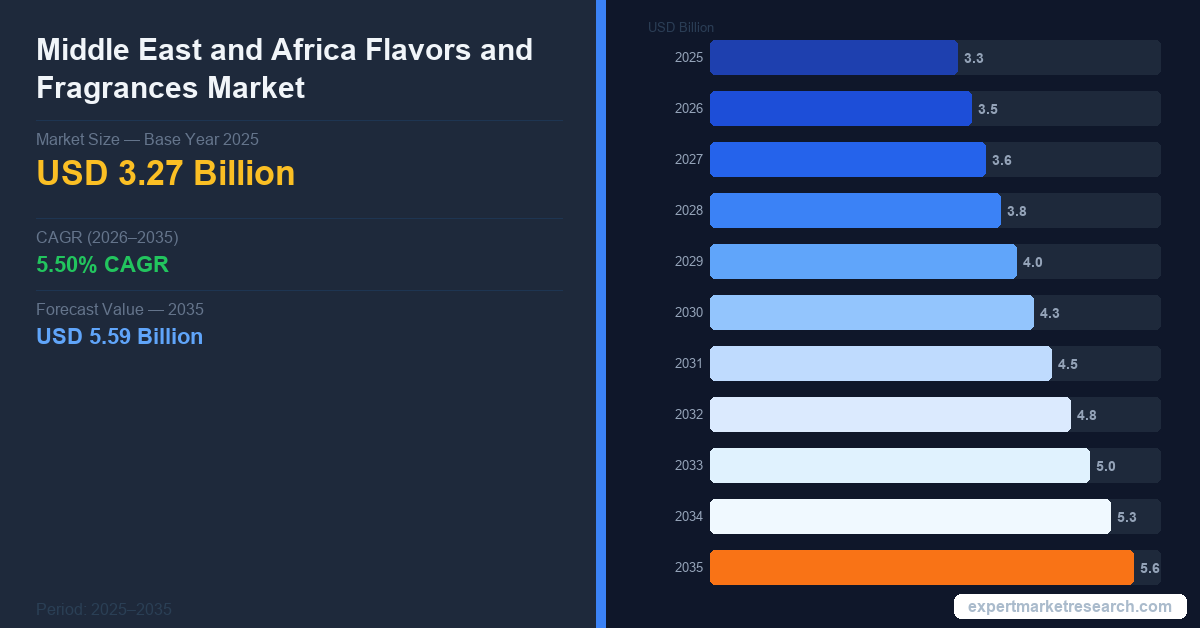
Task: Click the orange 2035 forecast bar
Action: pyautogui.click(x=921, y=567)
